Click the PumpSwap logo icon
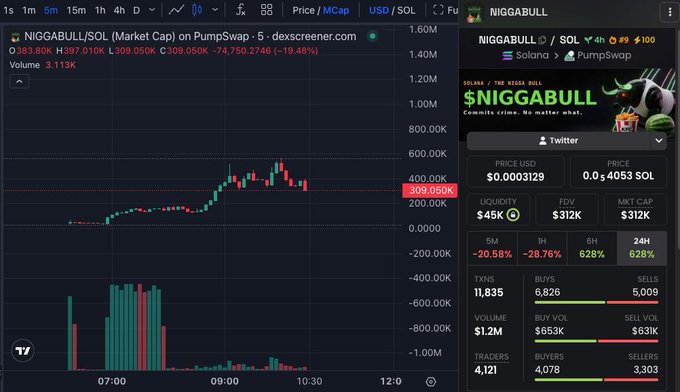This screenshot has height=392, width=680. (x=569, y=56)
